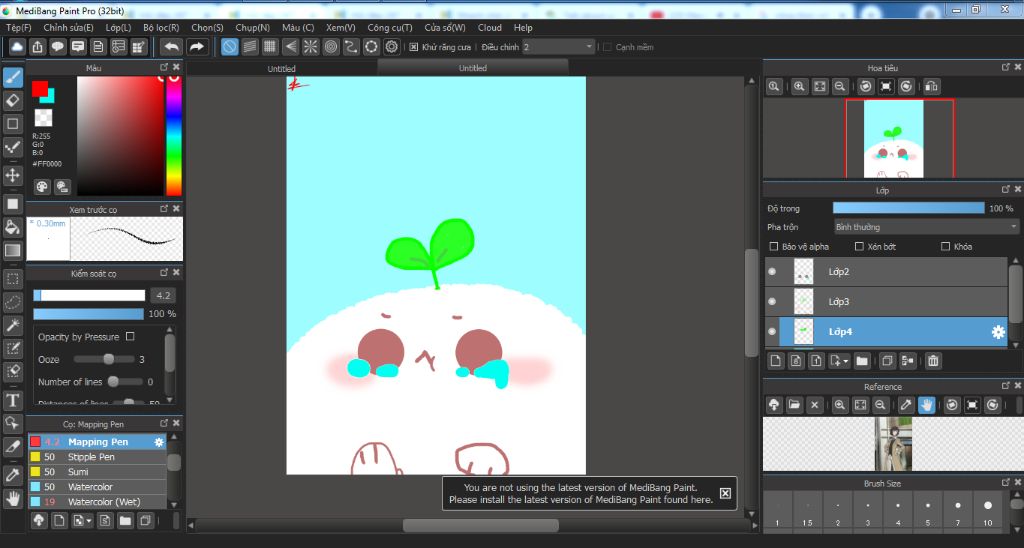Open Tệp(F) file menu
This screenshot has width=1024, height=548.
[x=18, y=27]
